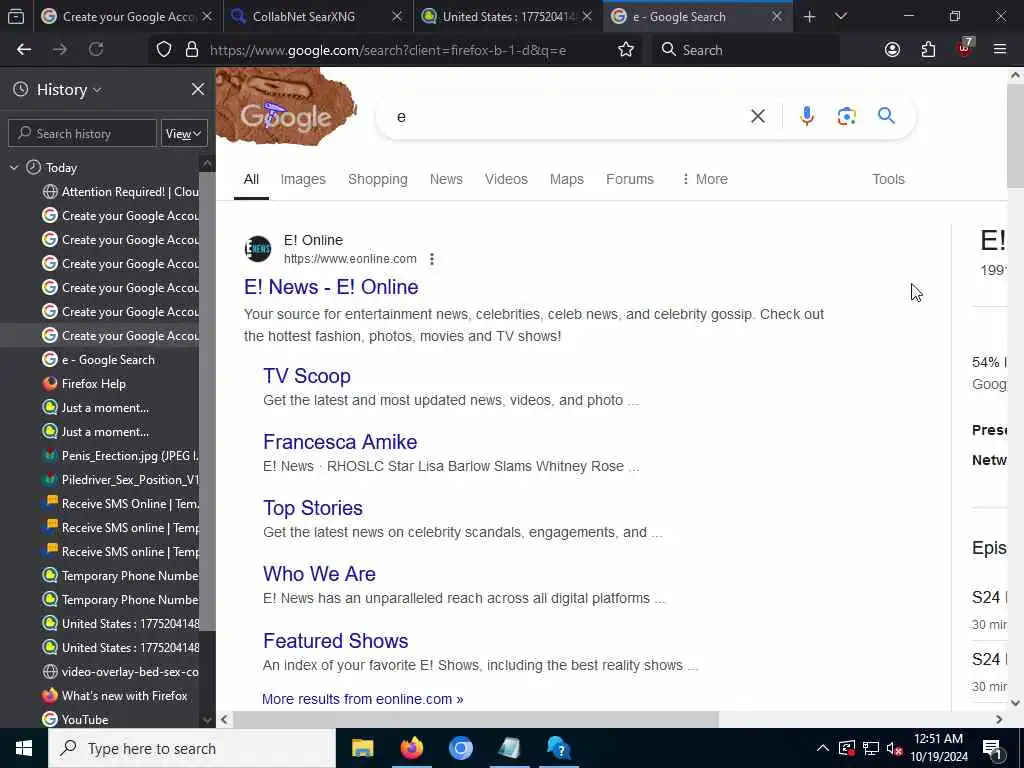Open the Who We Are sitelink
This screenshot has width=1024, height=768.
319,574
